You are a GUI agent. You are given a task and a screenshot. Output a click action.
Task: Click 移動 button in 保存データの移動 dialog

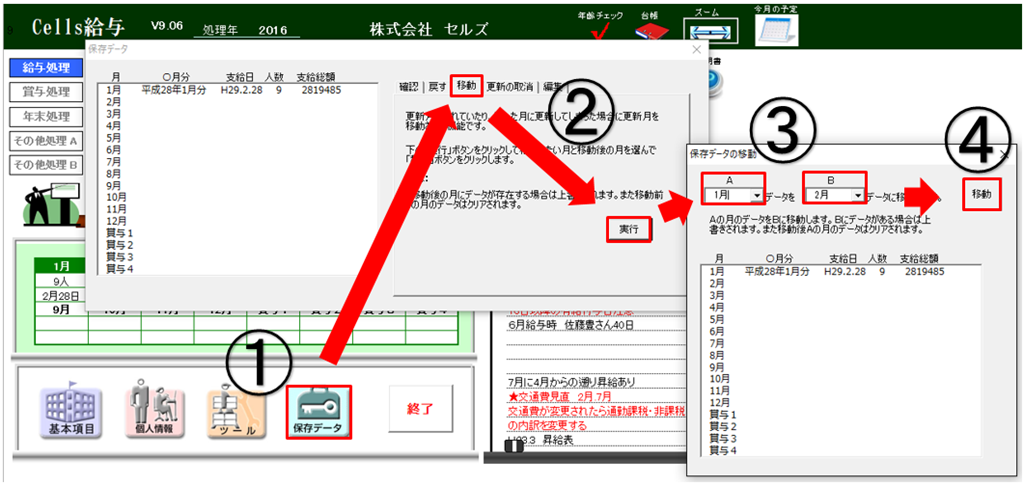982,194
